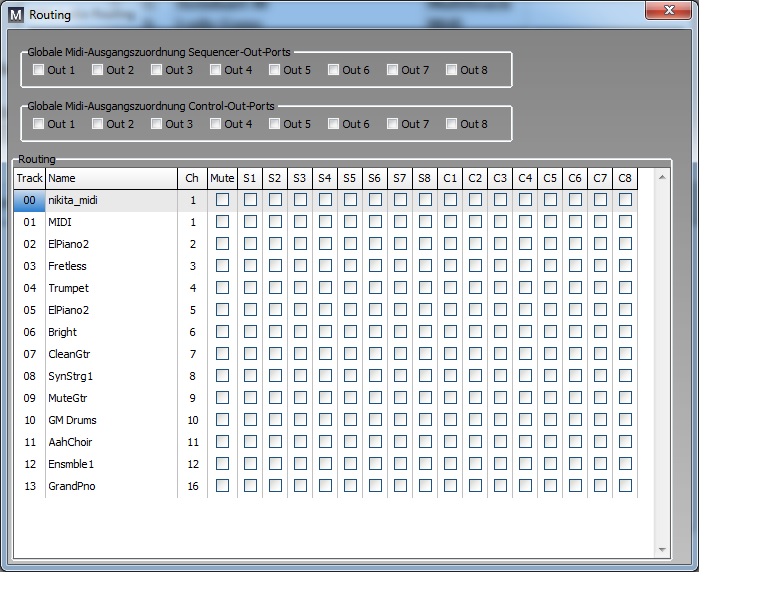The image size is (768, 614).
Task: Click the Mute column header
Action: click(222, 178)
